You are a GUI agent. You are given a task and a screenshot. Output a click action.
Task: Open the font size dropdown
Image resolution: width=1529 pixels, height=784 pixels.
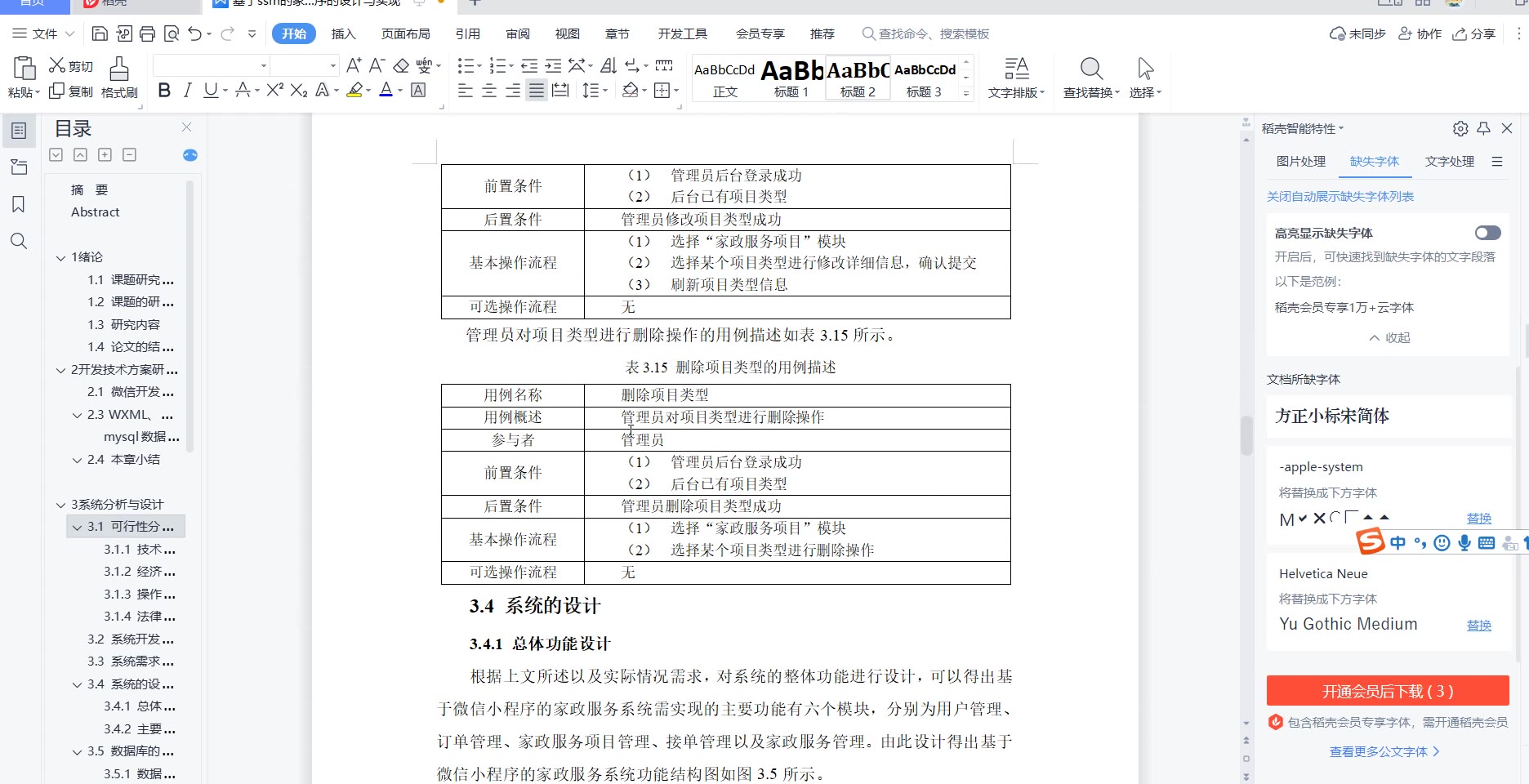pos(332,65)
